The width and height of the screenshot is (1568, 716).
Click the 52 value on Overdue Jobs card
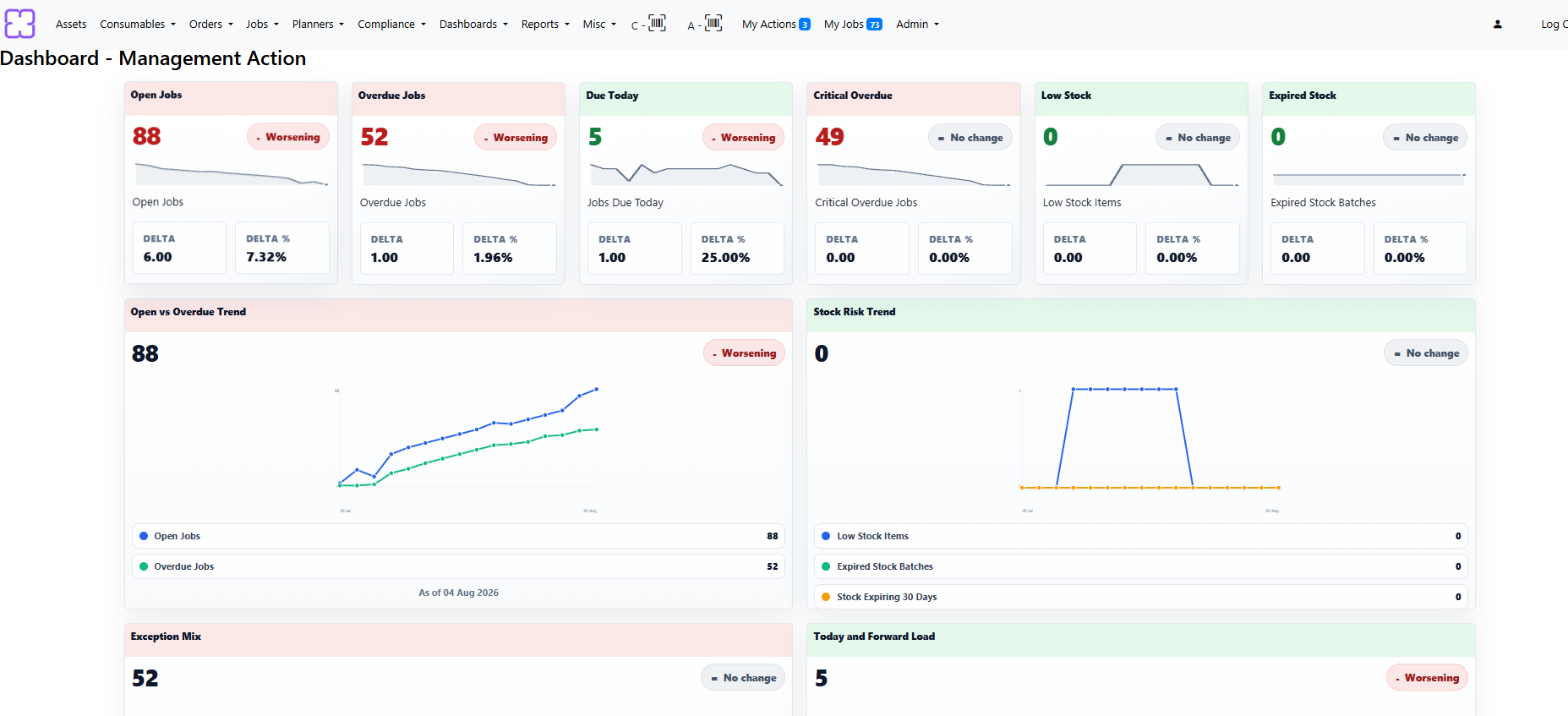374,137
